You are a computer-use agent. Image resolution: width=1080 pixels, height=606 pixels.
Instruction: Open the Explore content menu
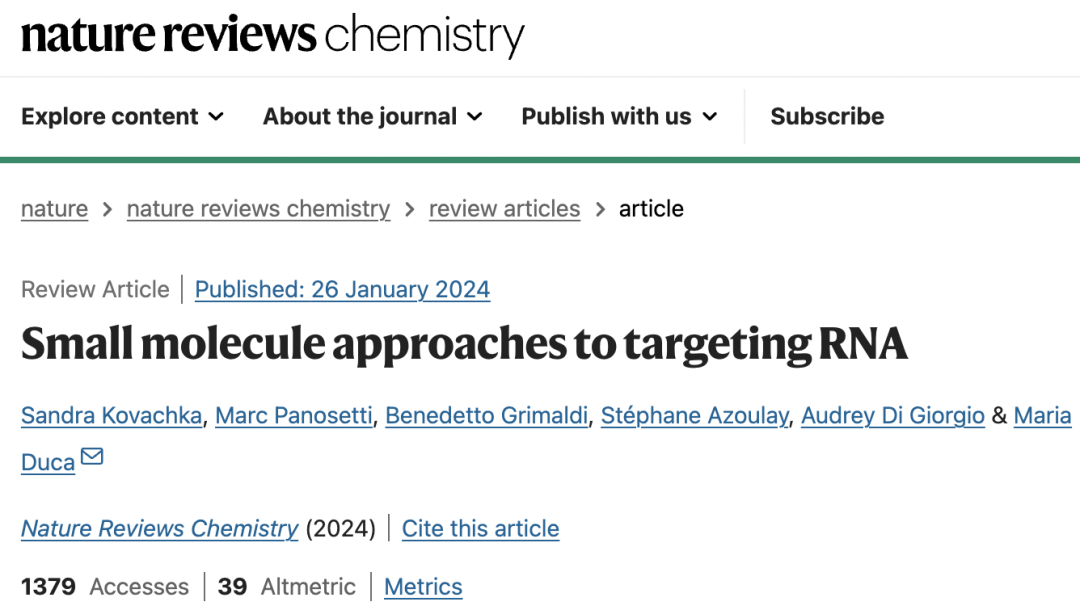110,117
